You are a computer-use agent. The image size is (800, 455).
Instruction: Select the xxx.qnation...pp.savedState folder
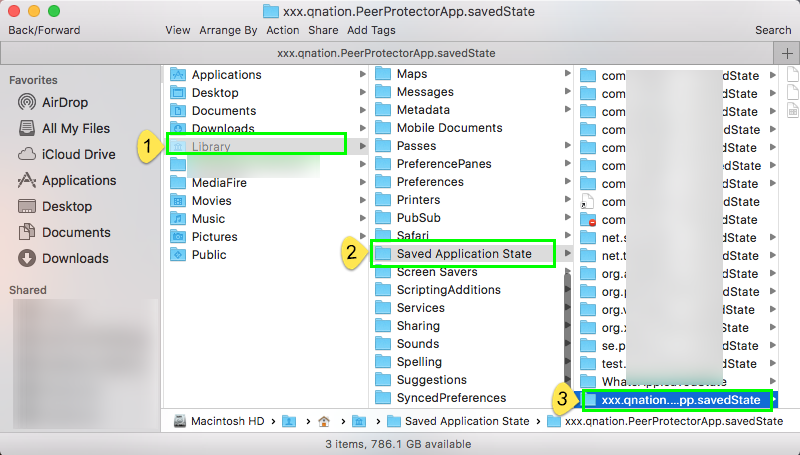(x=676, y=400)
